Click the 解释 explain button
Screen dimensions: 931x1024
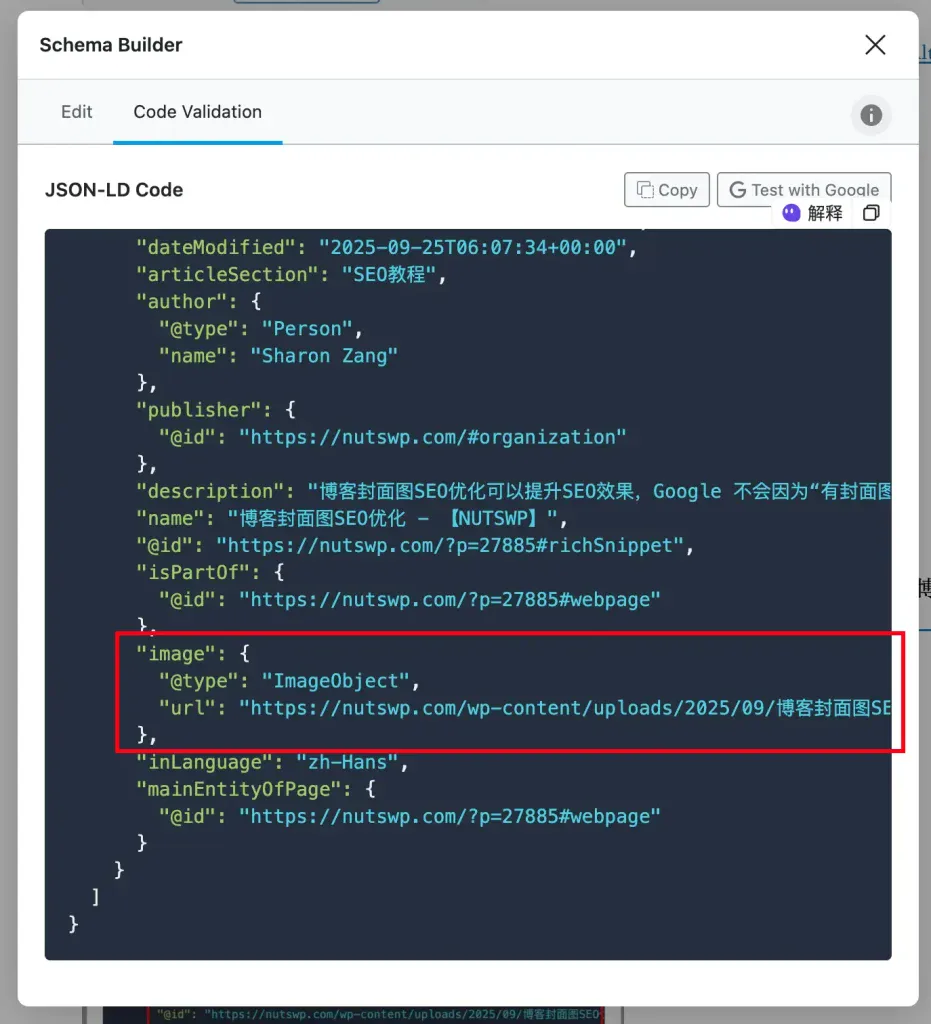pos(825,213)
